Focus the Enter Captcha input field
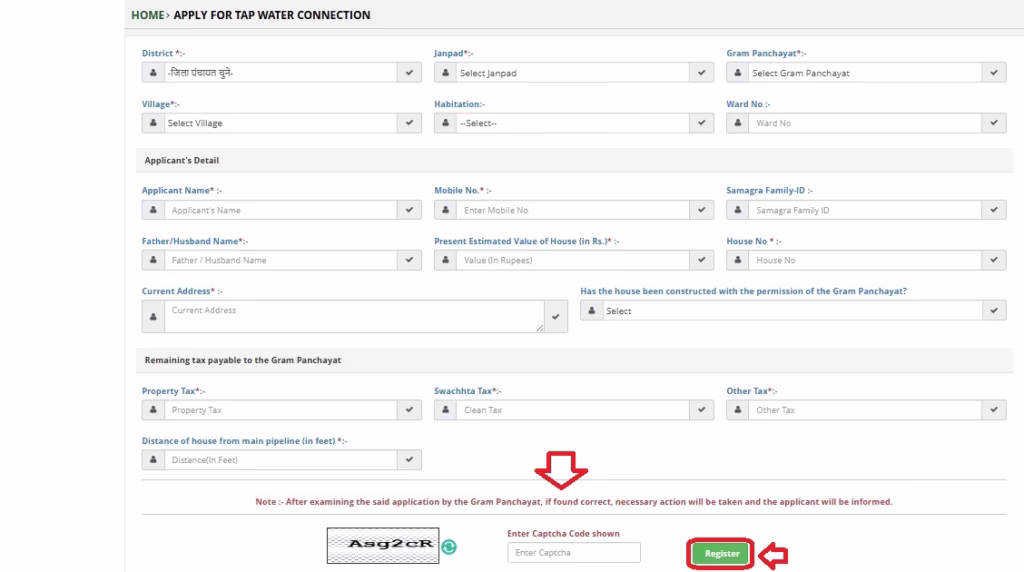Screen dimensions: 1024x572 coord(574,552)
